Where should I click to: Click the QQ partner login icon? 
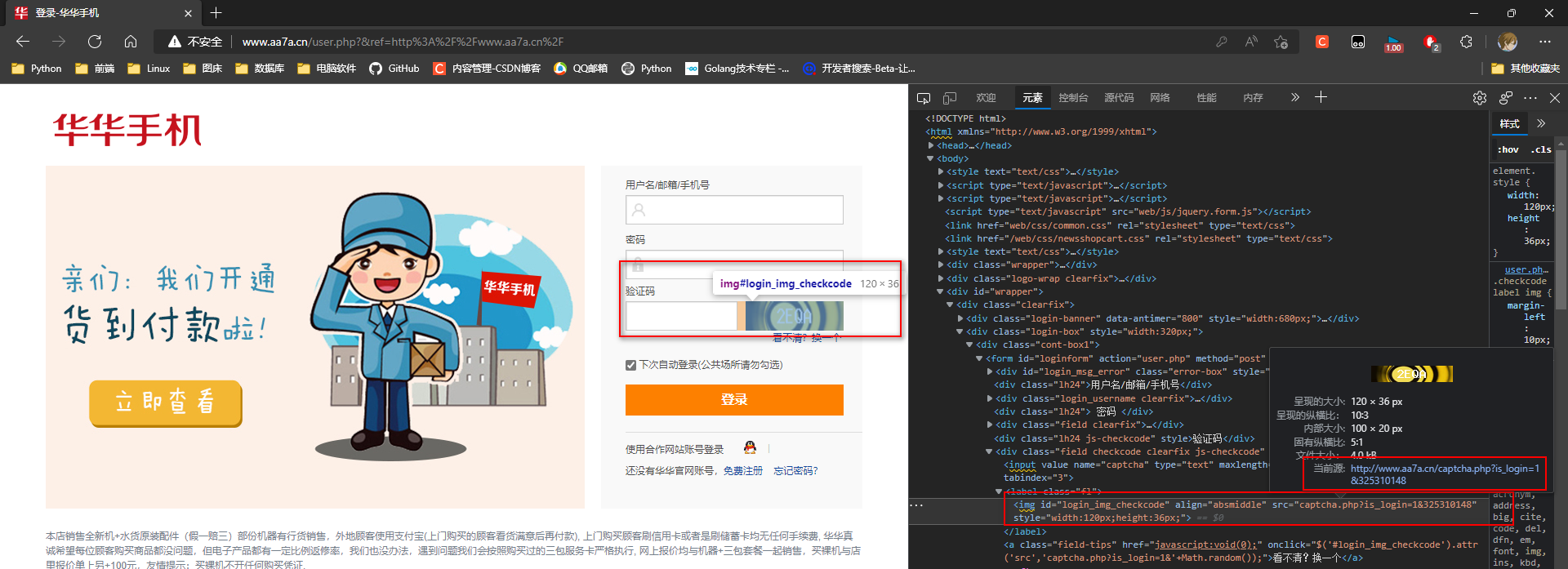click(750, 447)
